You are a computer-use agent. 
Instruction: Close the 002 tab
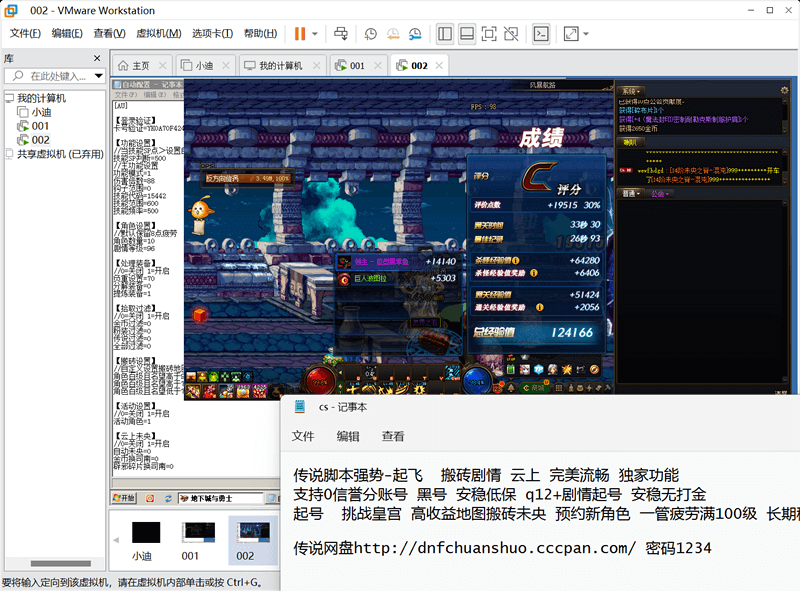(439, 65)
